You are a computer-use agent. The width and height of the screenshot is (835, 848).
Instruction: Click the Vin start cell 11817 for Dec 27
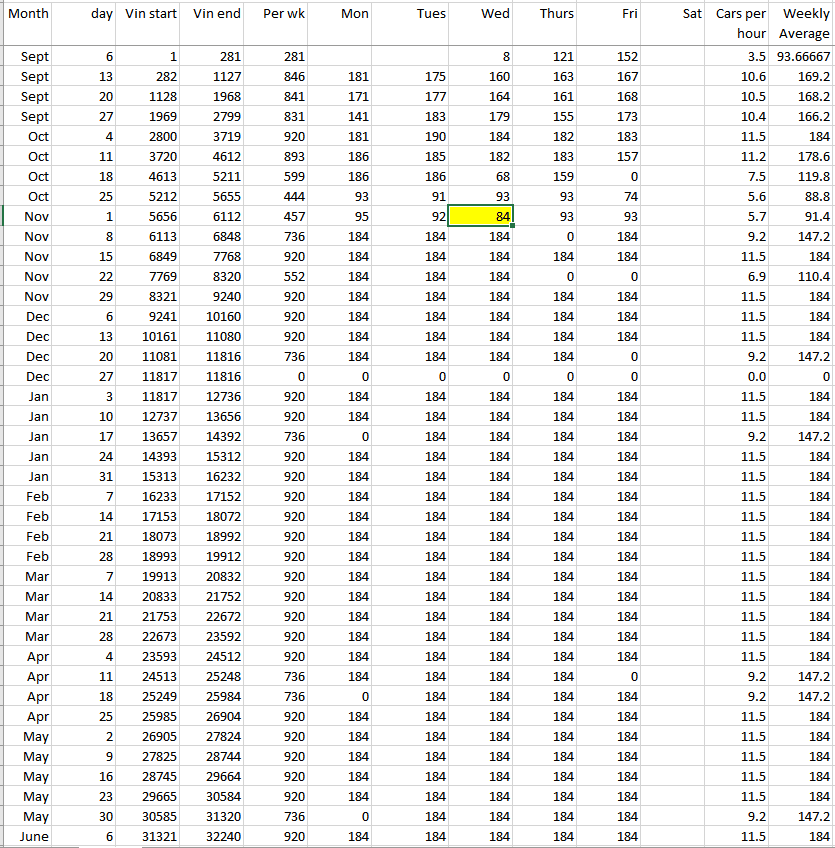pos(151,376)
